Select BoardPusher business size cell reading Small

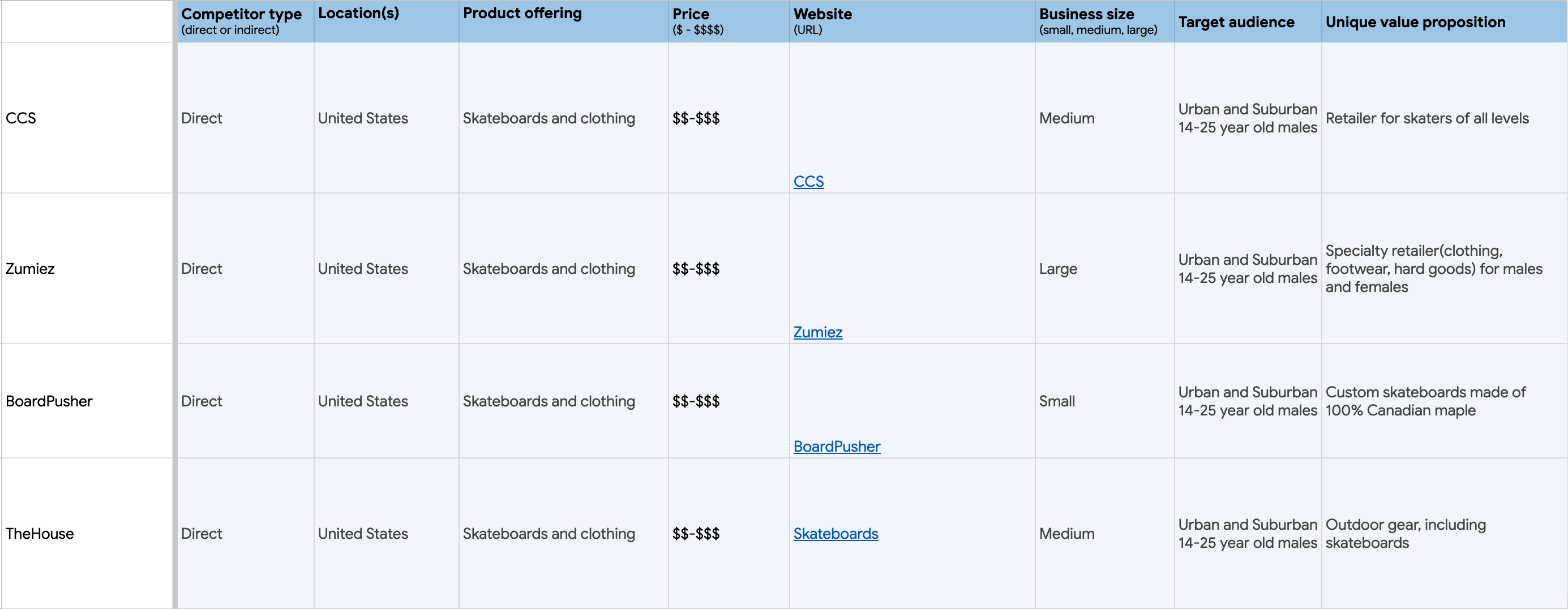[x=1105, y=401]
